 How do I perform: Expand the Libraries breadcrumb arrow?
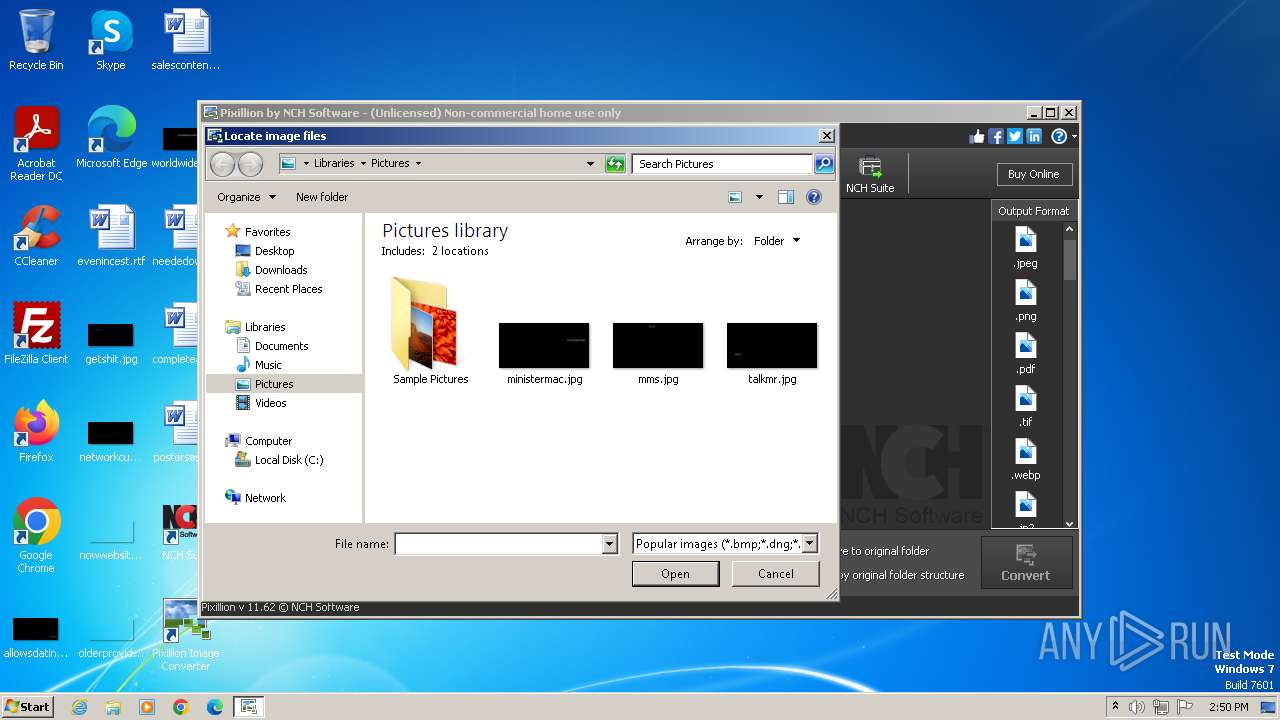(363, 164)
